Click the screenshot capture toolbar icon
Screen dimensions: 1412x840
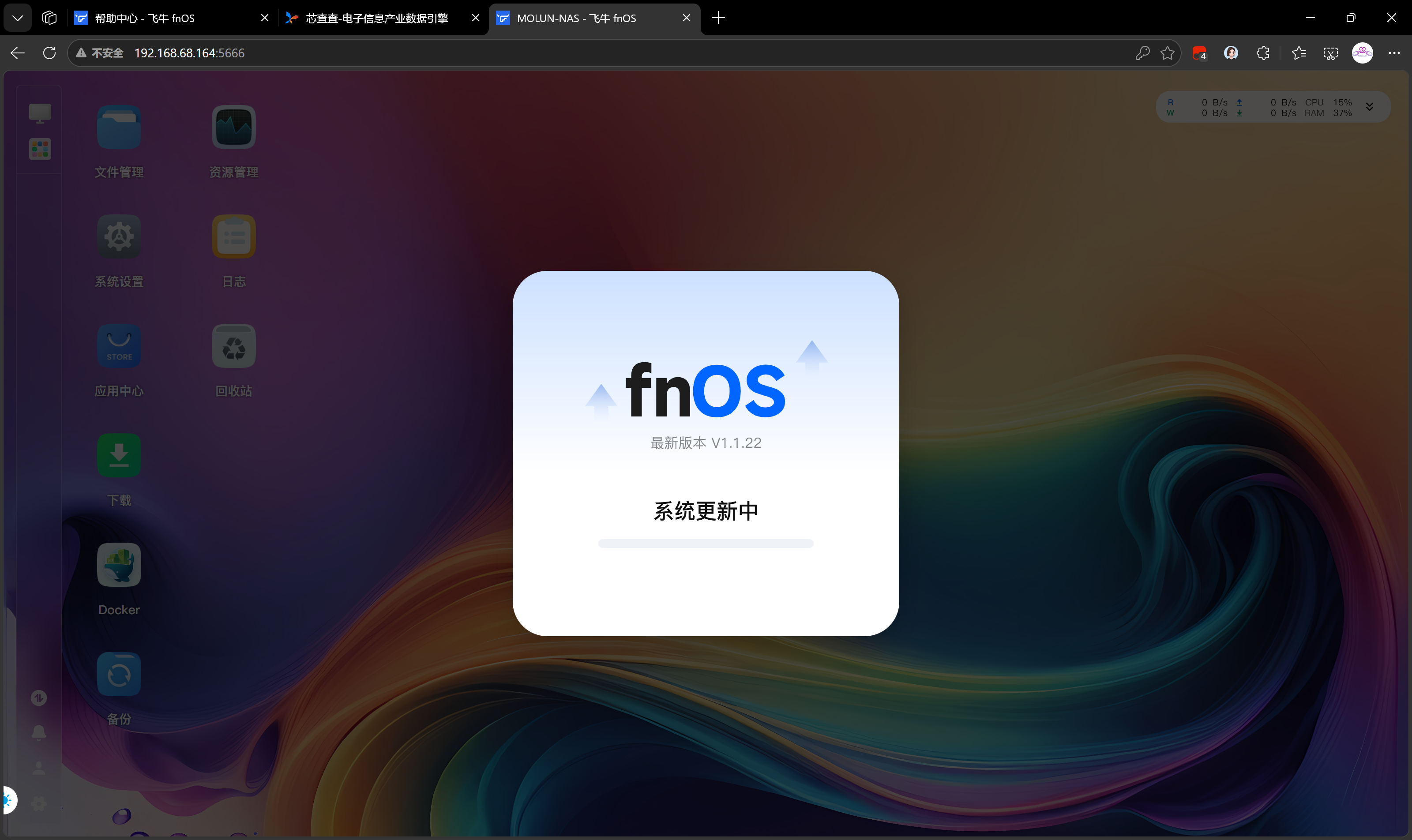[1330, 52]
